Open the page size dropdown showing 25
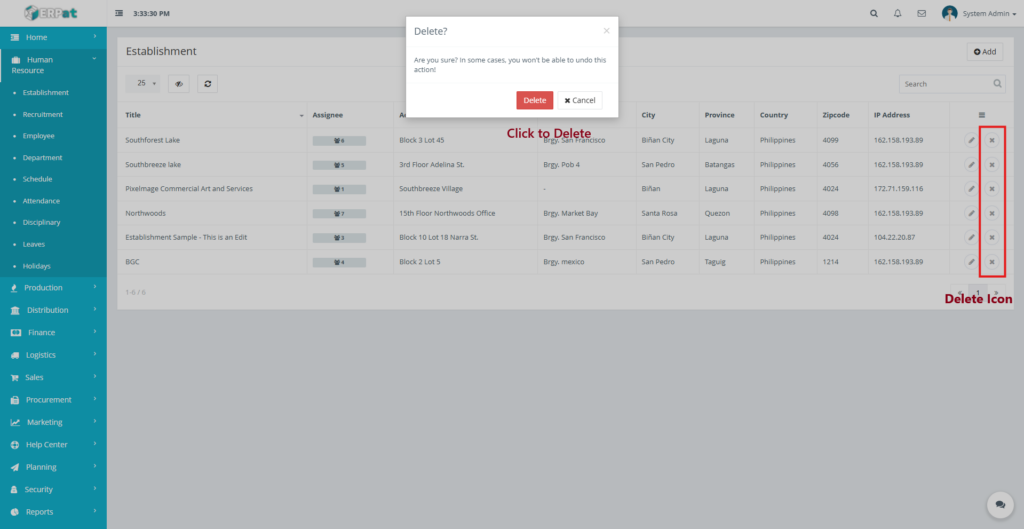The image size is (1024, 529). [x=142, y=84]
